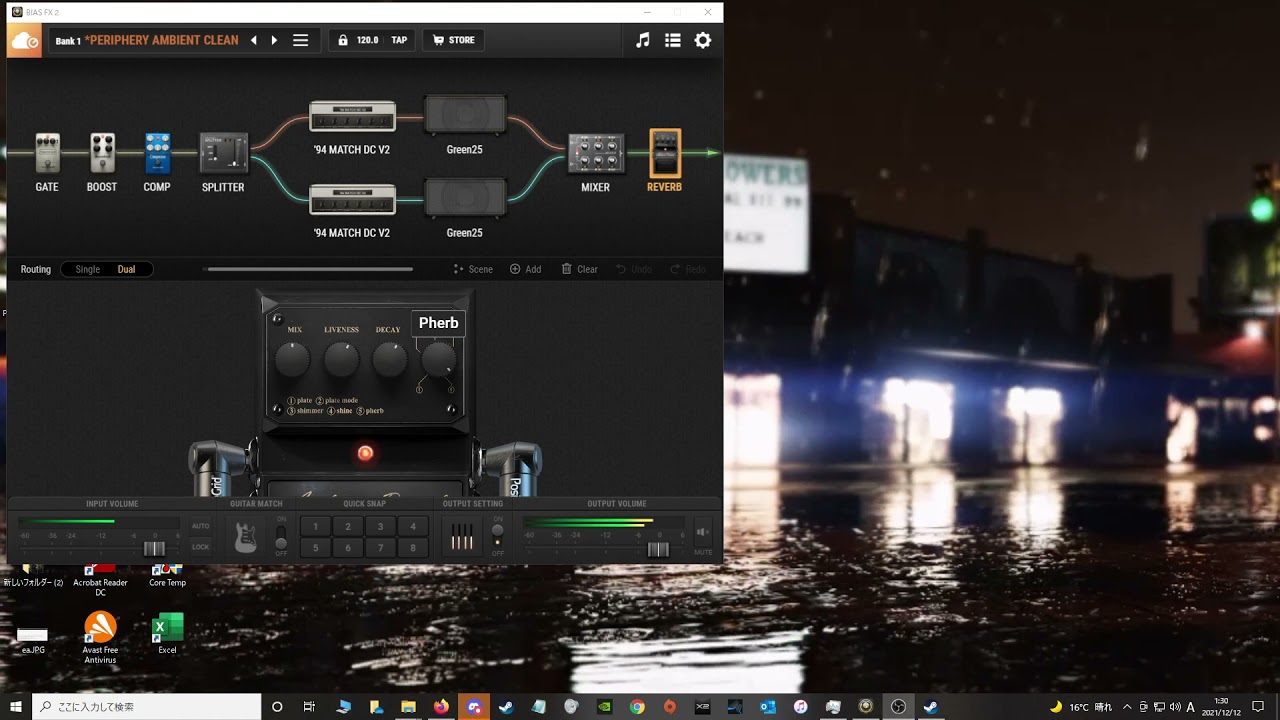Enable AUTO input volume

click(x=201, y=526)
